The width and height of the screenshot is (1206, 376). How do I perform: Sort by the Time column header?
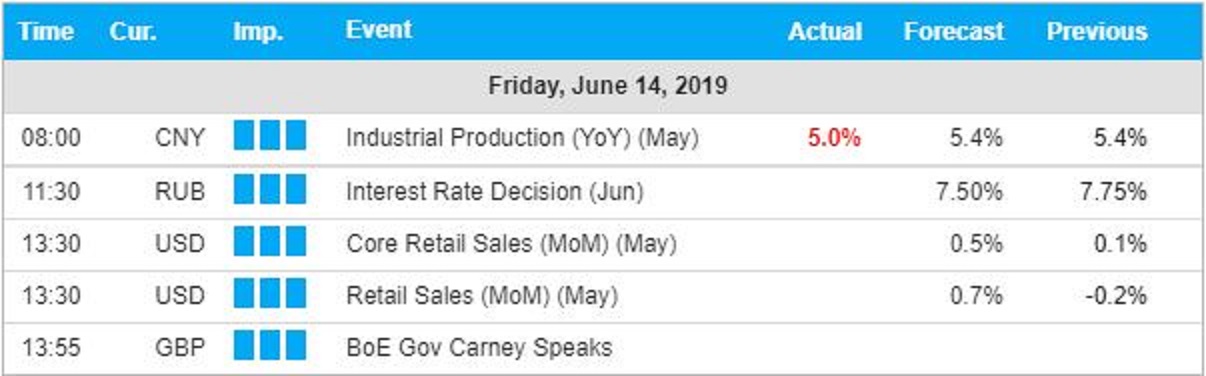pyautogui.click(x=46, y=31)
